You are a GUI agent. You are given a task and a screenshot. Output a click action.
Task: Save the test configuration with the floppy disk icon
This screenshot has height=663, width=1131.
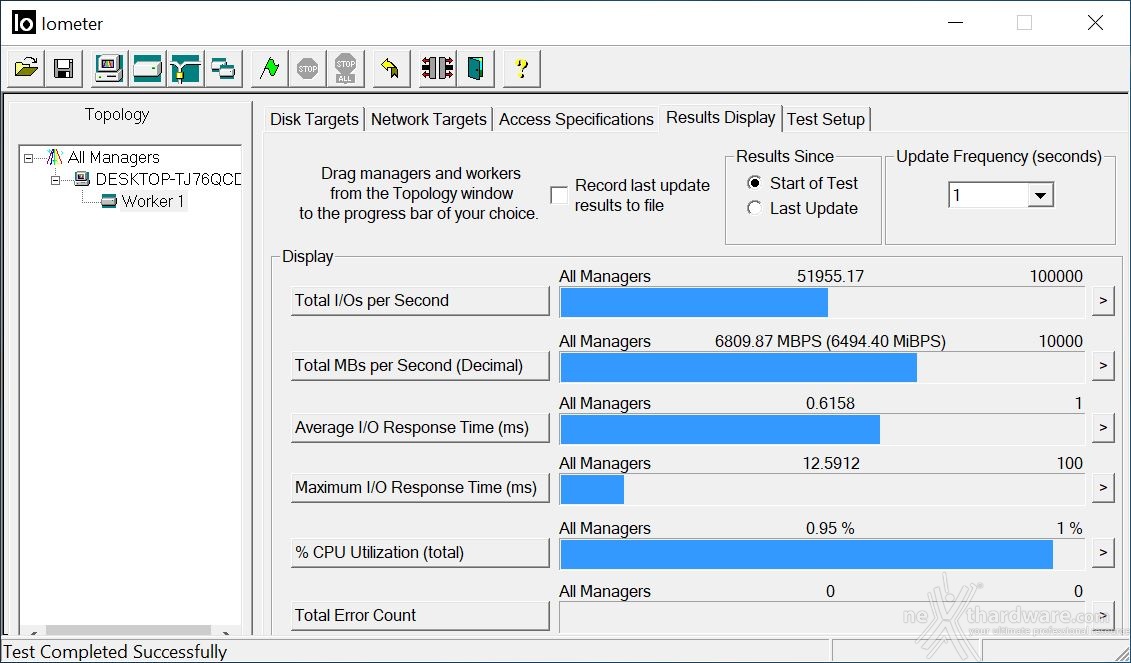coord(63,69)
